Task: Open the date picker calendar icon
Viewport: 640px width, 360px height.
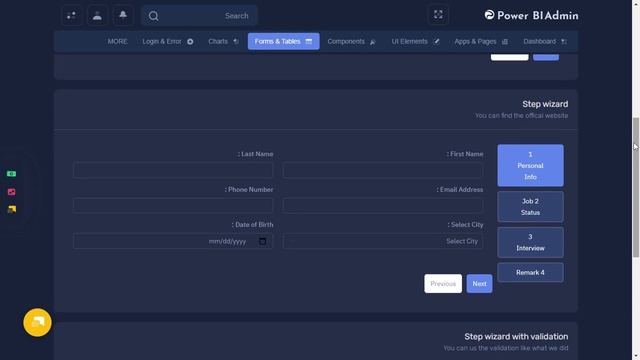Action: [262, 241]
